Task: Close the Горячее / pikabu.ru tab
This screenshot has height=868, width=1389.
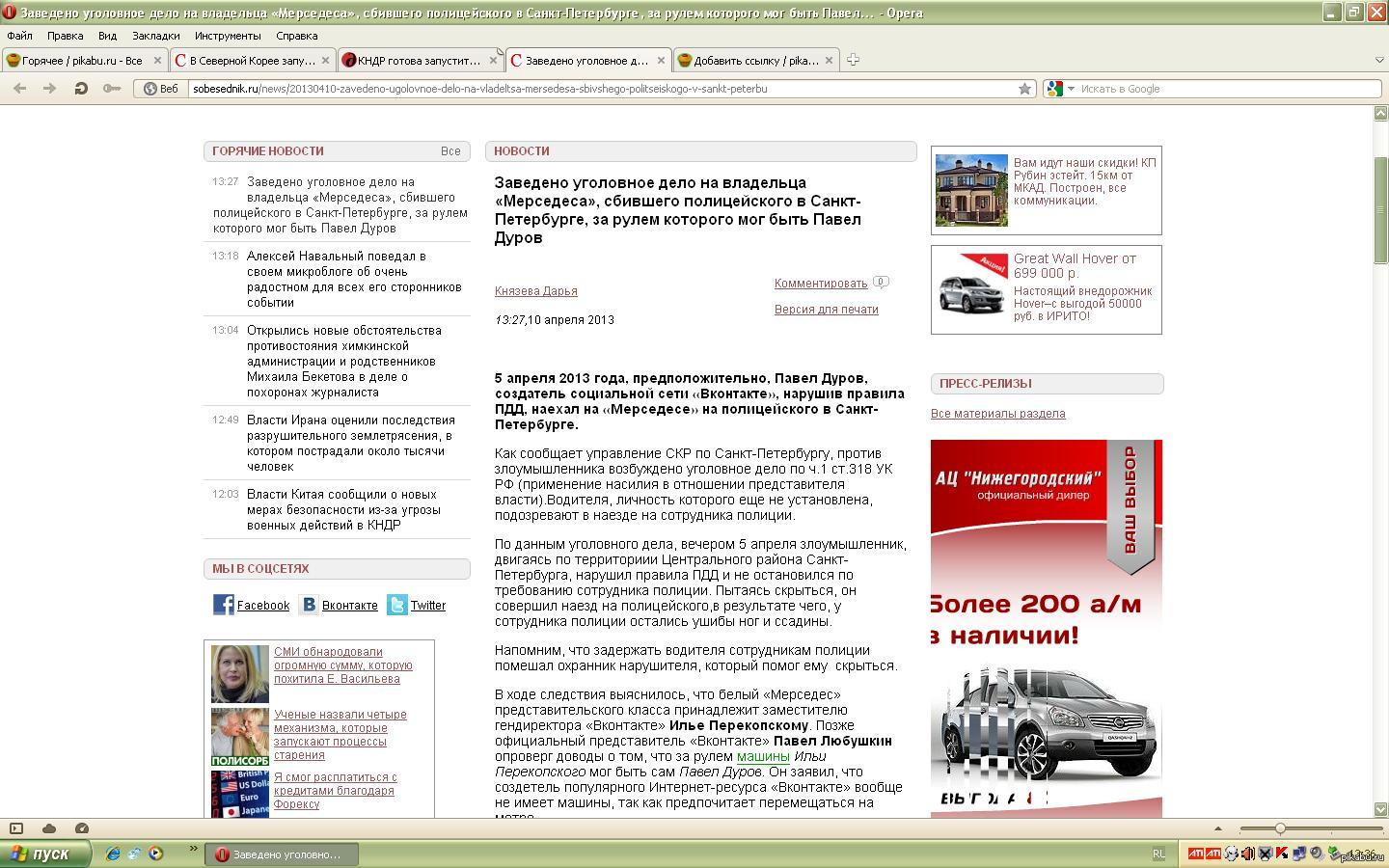Action: click(156, 60)
